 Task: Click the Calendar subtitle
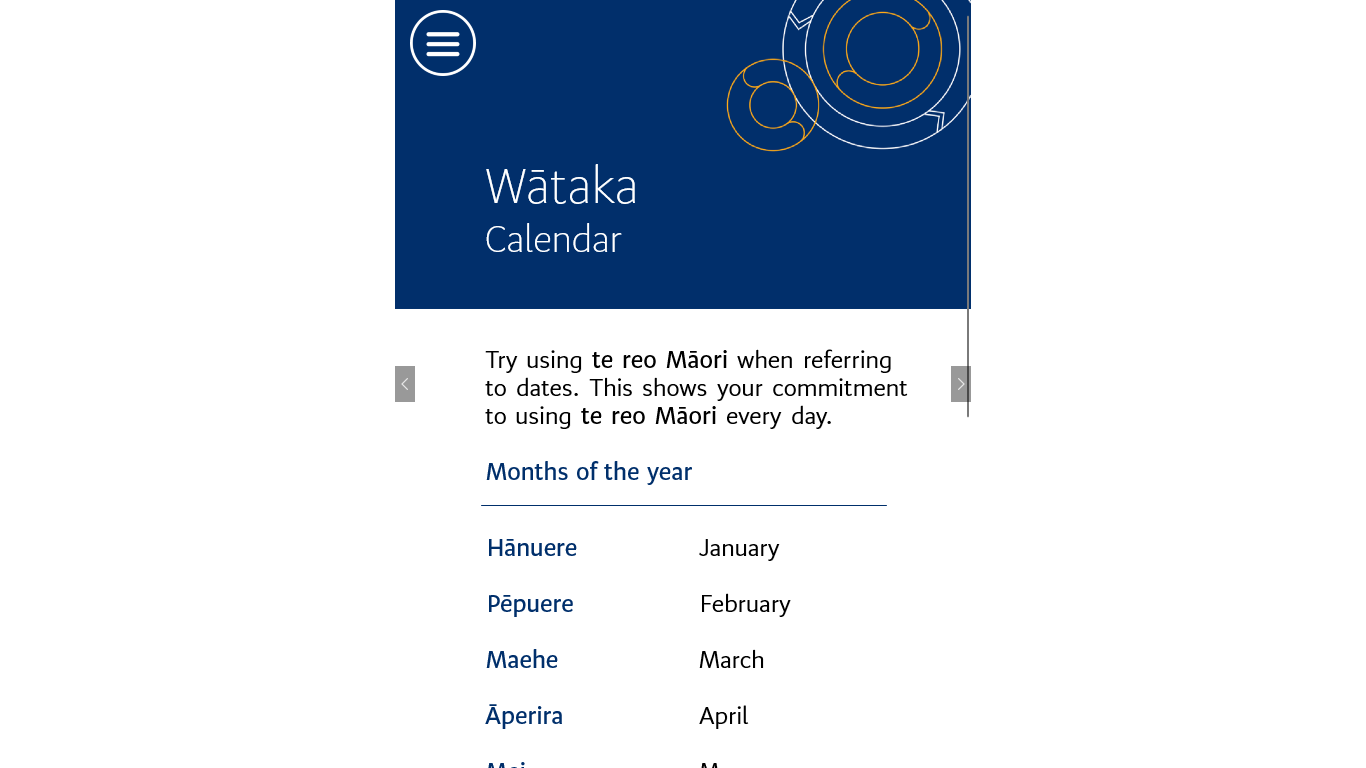click(553, 240)
